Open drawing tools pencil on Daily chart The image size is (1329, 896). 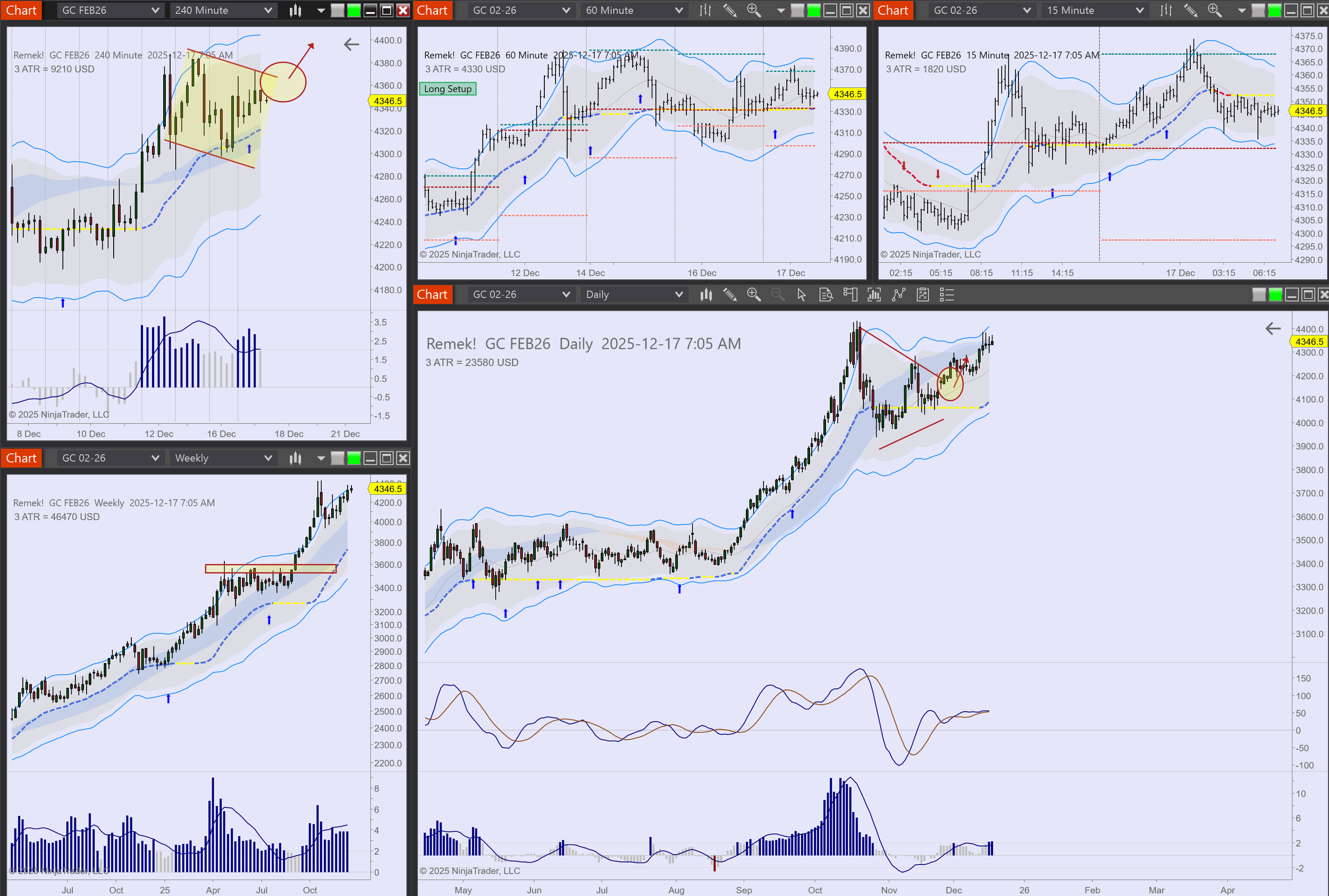pyautogui.click(x=729, y=295)
